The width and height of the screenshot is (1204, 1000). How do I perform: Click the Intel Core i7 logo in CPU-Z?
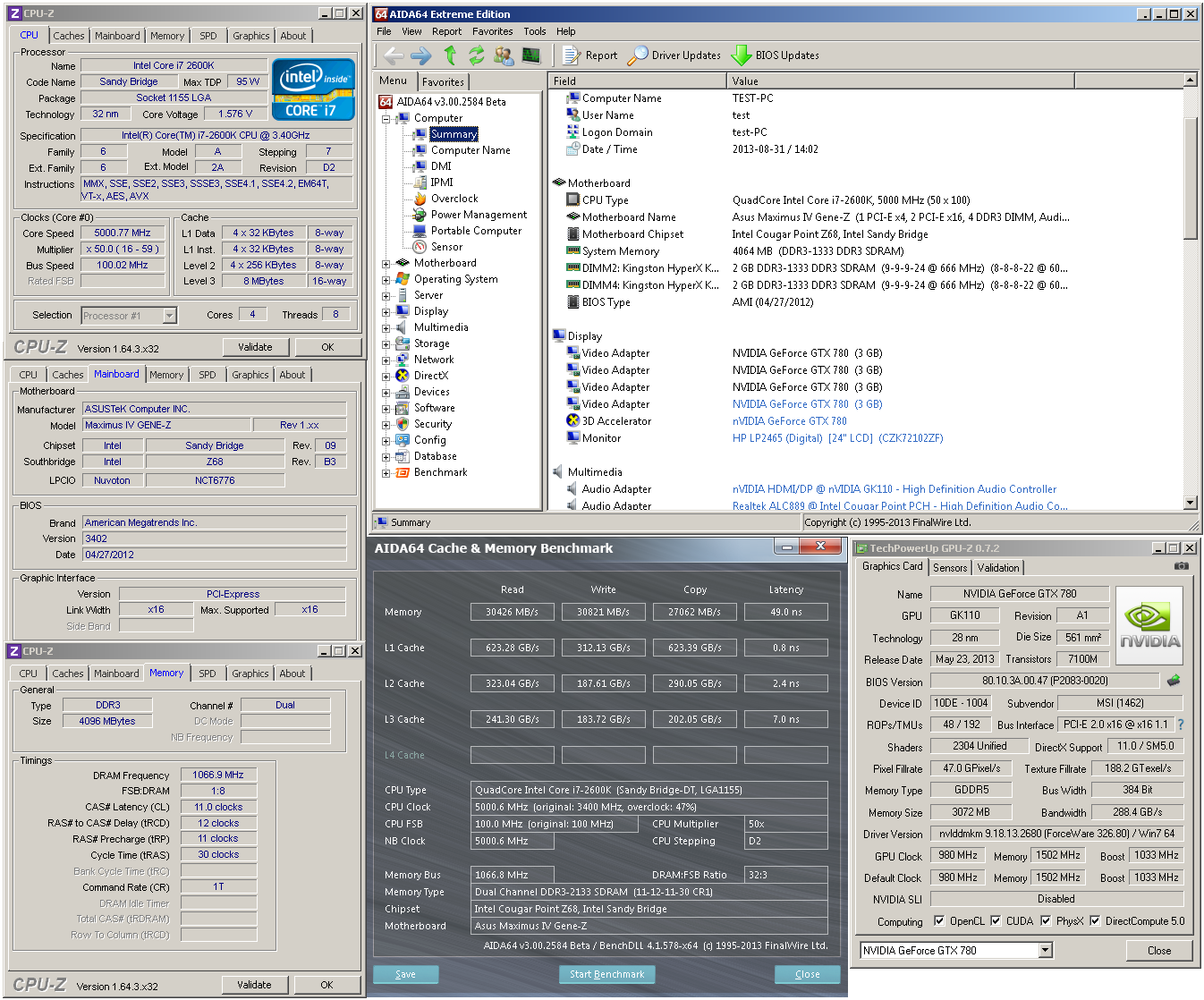[313, 89]
